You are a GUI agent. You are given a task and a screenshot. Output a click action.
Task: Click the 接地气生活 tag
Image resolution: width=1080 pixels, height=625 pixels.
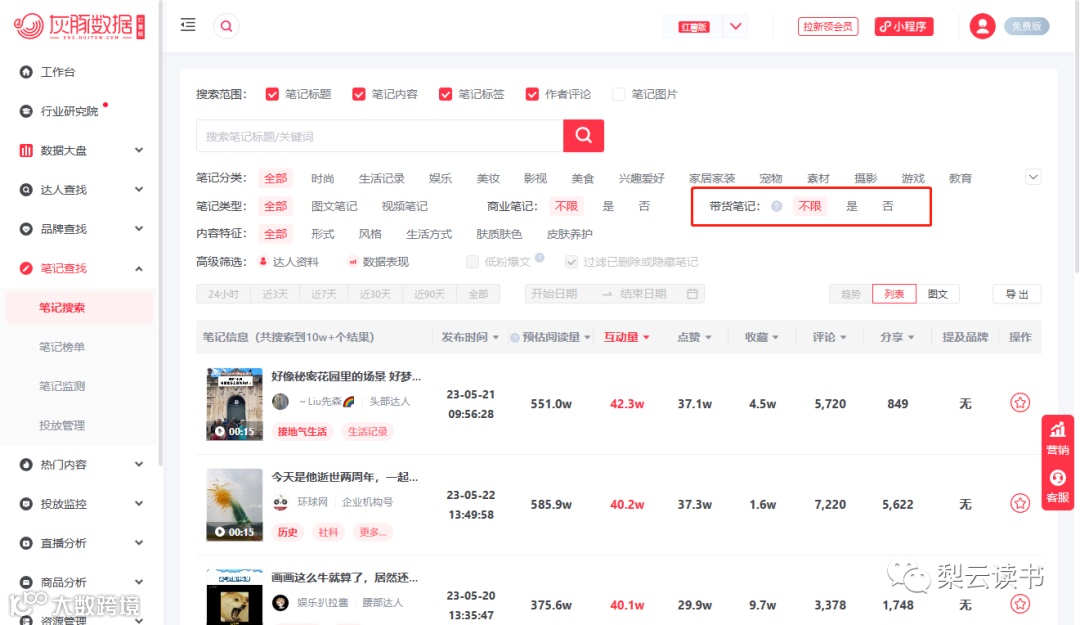point(302,431)
